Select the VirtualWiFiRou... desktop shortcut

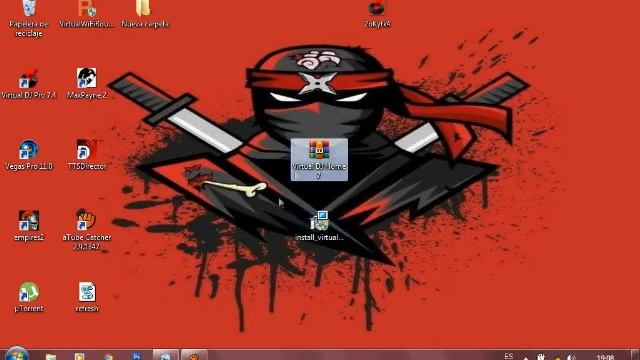pos(86,14)
